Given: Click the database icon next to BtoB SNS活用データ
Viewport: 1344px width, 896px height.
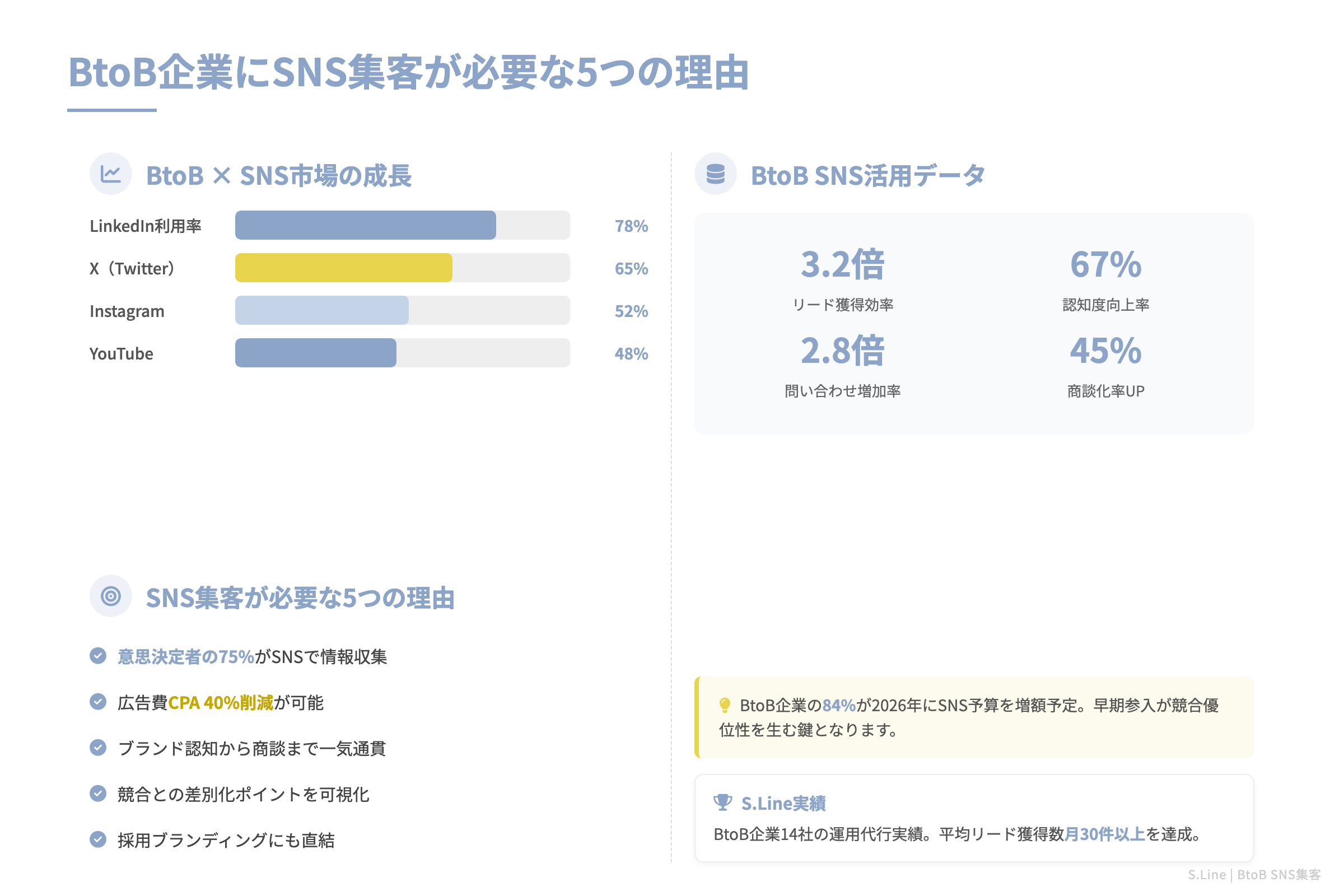Looking at the screenshot, I should tap(716, 173).
